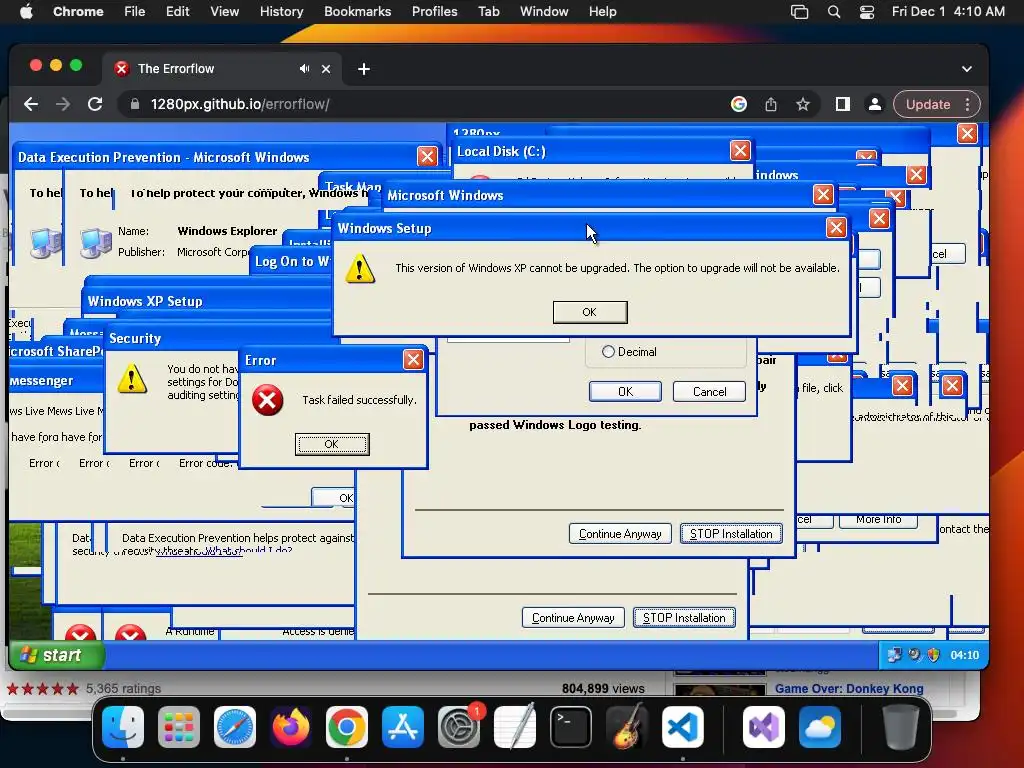Go forward with the browser forward arrow
The height and width of the screenshot is (768, 1024).
click(63, 104)
